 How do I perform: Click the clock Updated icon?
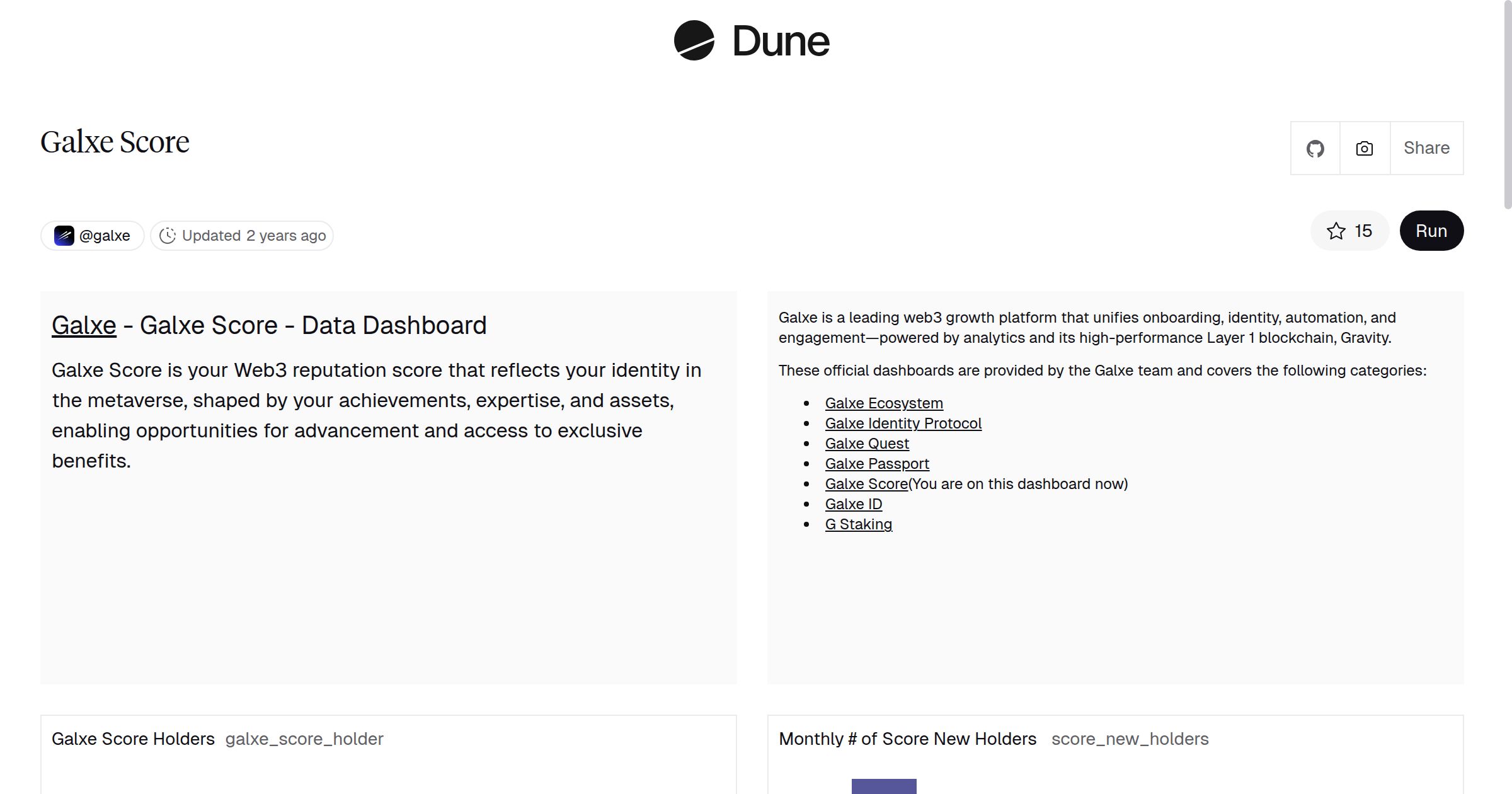click(x=167, y=236)
